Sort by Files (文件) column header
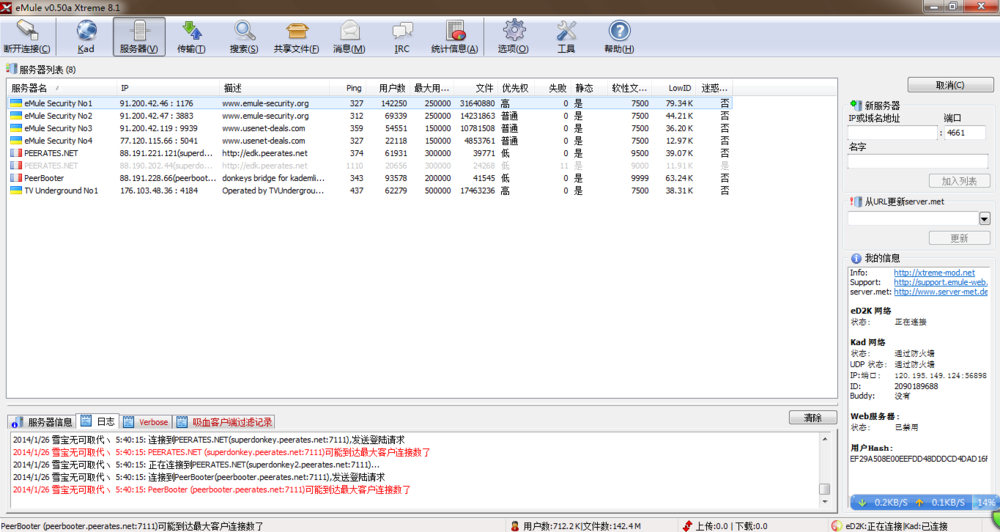The image size is (1000, 532). pyautogui.click(x=475, y=88)
